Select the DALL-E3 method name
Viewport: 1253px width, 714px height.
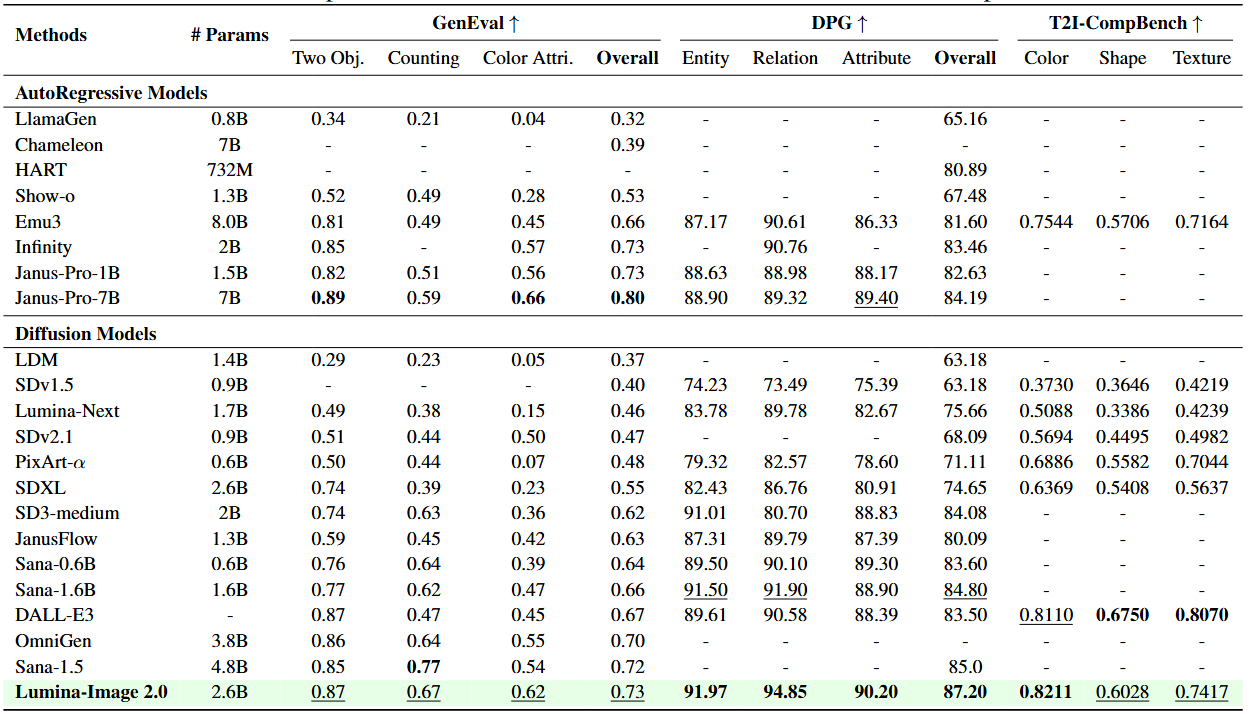click(52, 616)
